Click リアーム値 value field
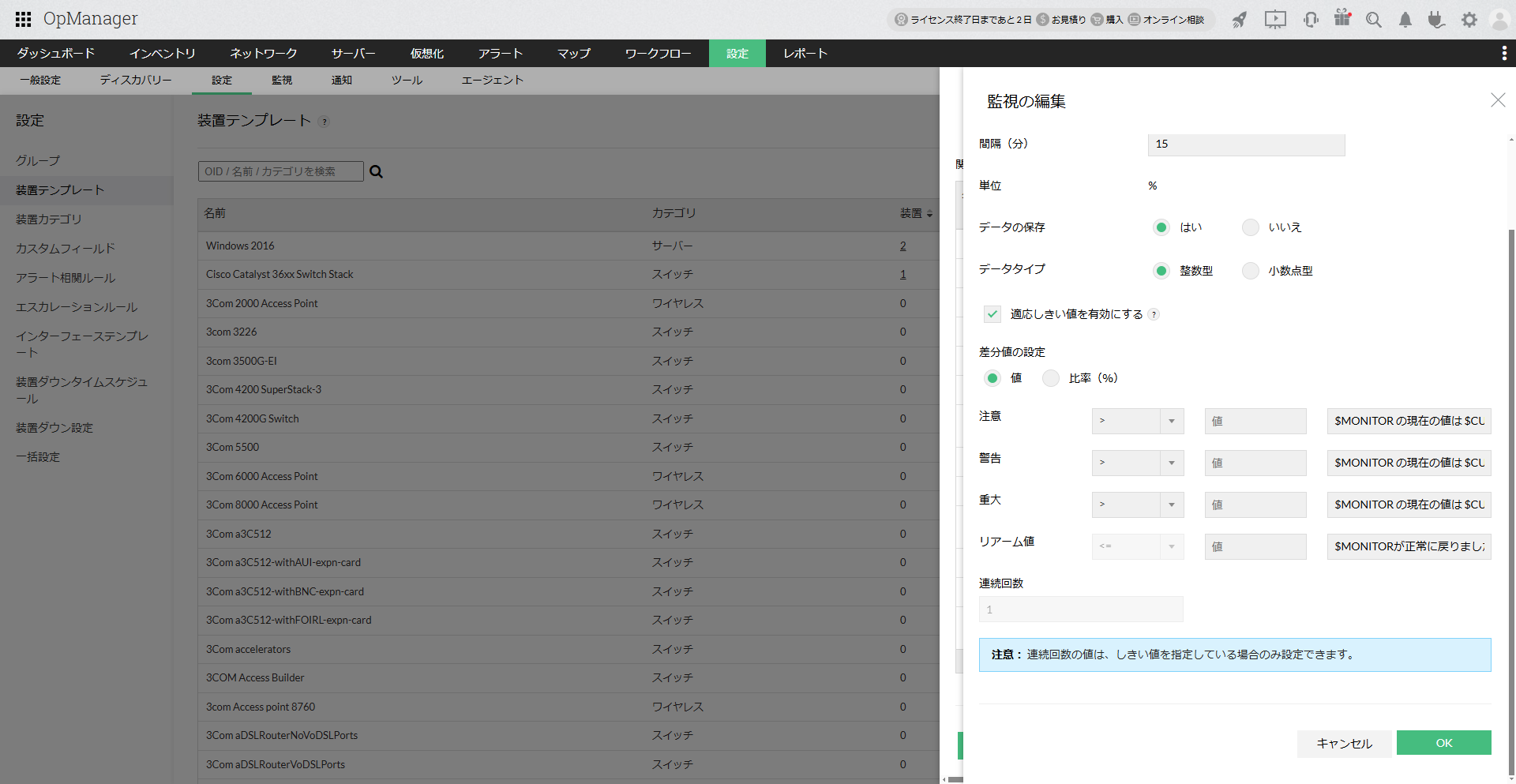Viewport: 1516px width, 784px height. (1255, 546)
